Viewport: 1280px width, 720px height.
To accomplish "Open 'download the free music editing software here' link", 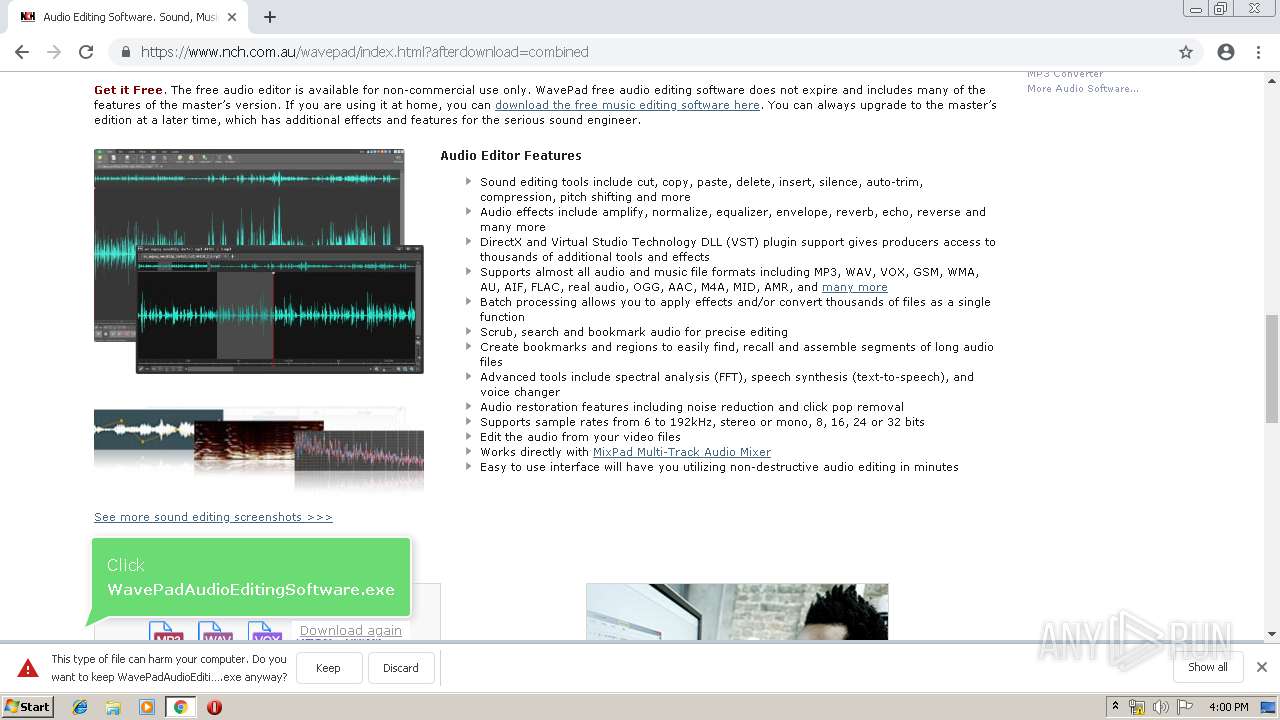I will [x=627, y=105].
